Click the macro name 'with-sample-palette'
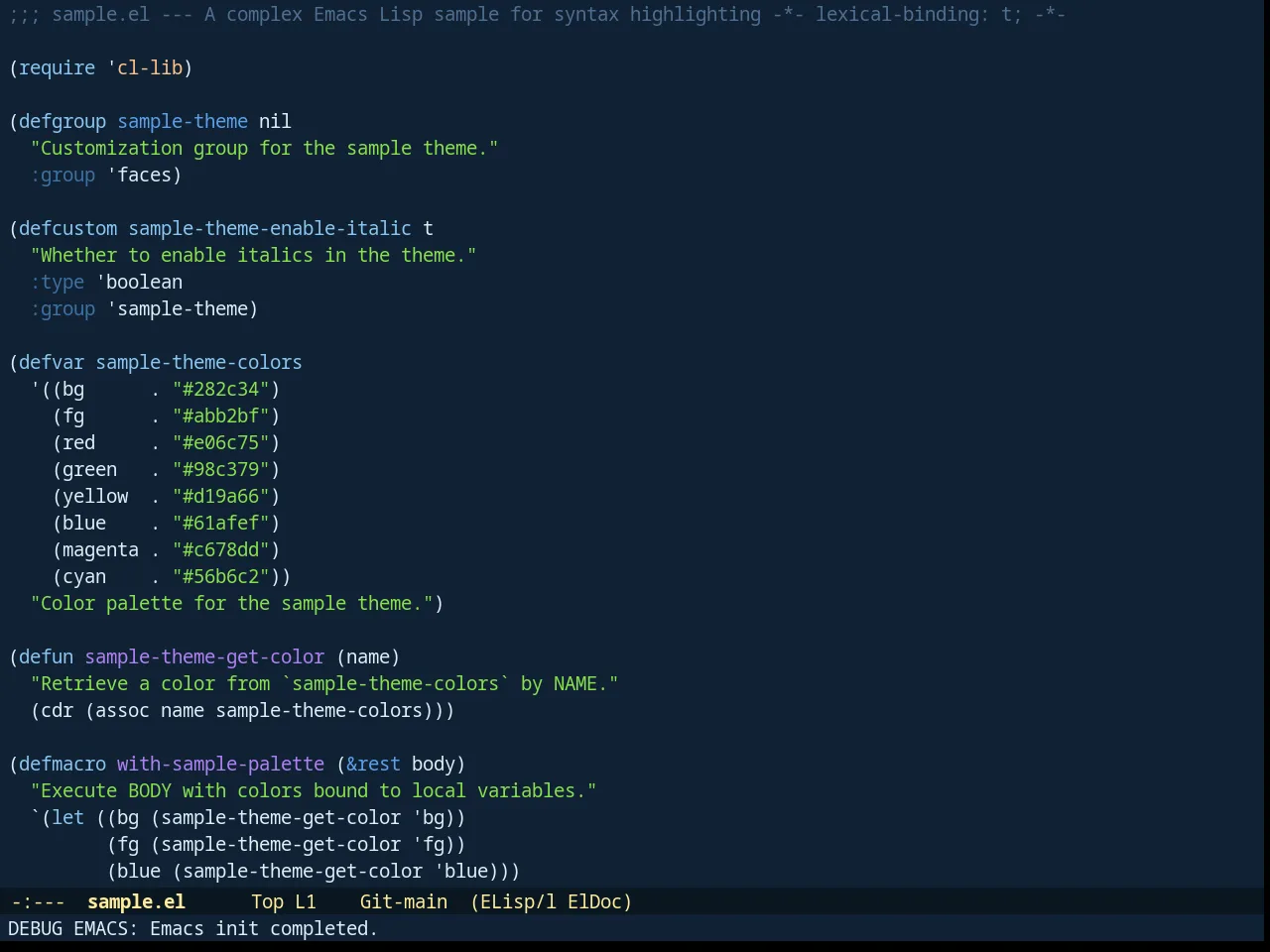The width and height of the screenshot is (1270, 952). coord(220,764)
